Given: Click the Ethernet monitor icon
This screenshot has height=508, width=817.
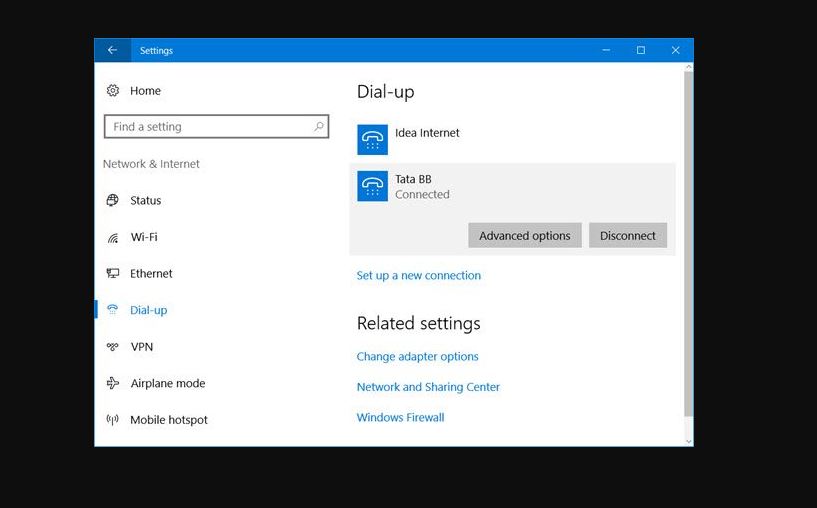Looking at the screenshot, I should [113, 273].
